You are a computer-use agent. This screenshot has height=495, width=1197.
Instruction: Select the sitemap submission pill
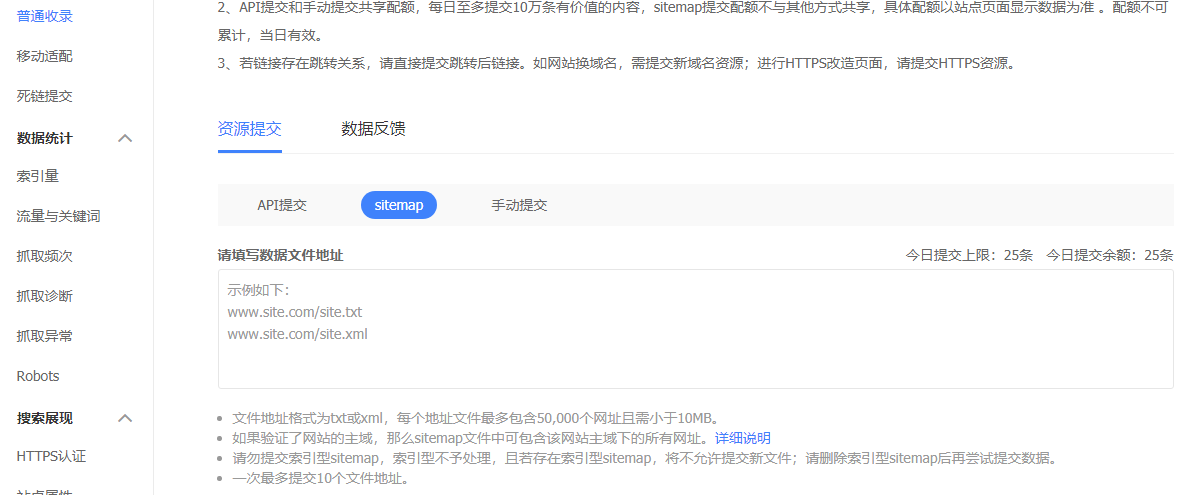(x=399, y=205)
